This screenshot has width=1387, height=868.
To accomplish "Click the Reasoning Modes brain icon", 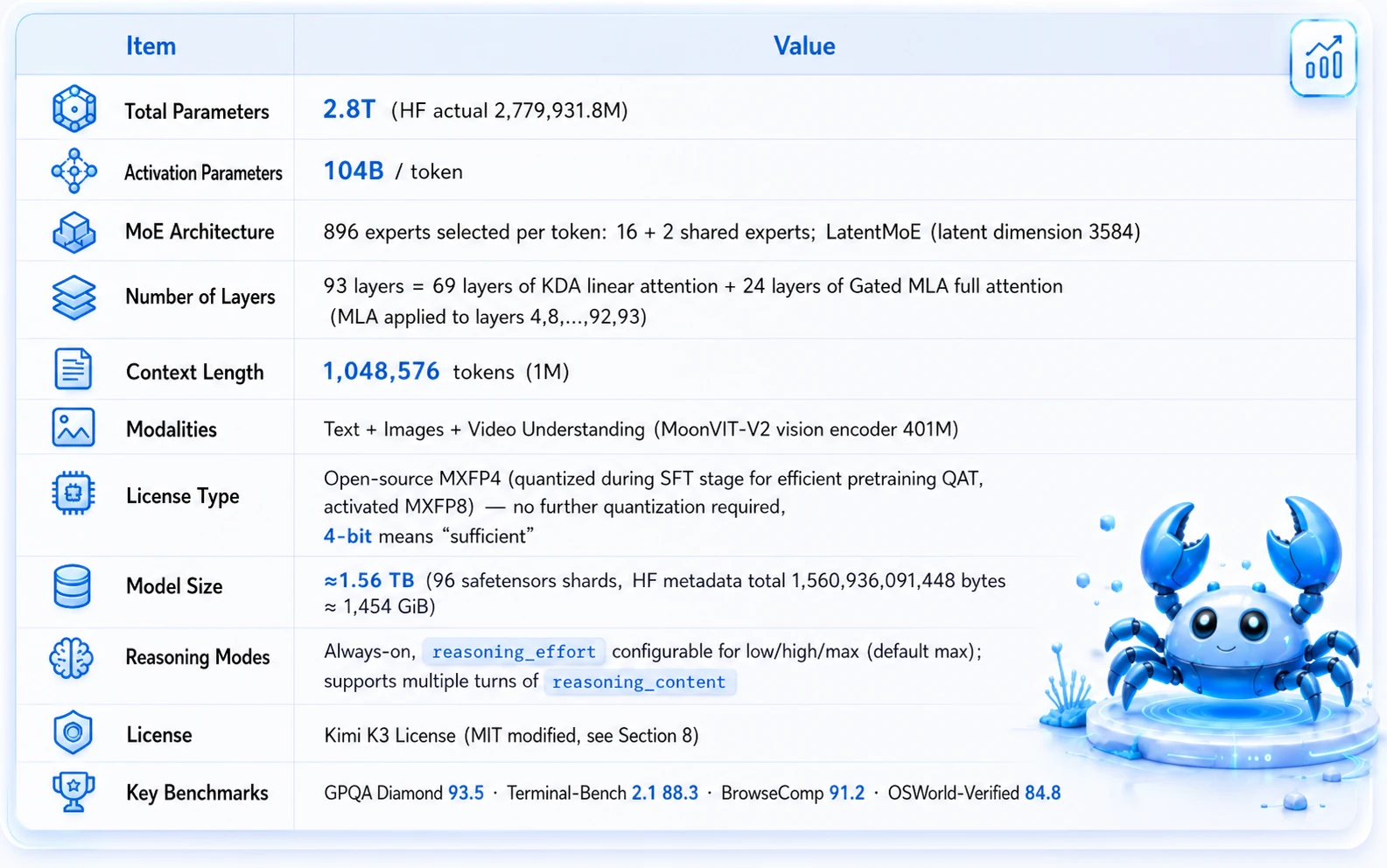I will [72, 658].
